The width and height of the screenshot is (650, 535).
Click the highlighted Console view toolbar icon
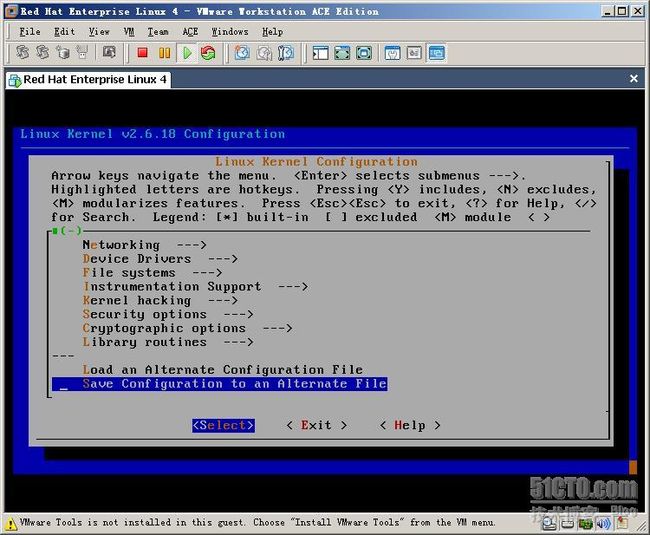(x=436, y=53)
